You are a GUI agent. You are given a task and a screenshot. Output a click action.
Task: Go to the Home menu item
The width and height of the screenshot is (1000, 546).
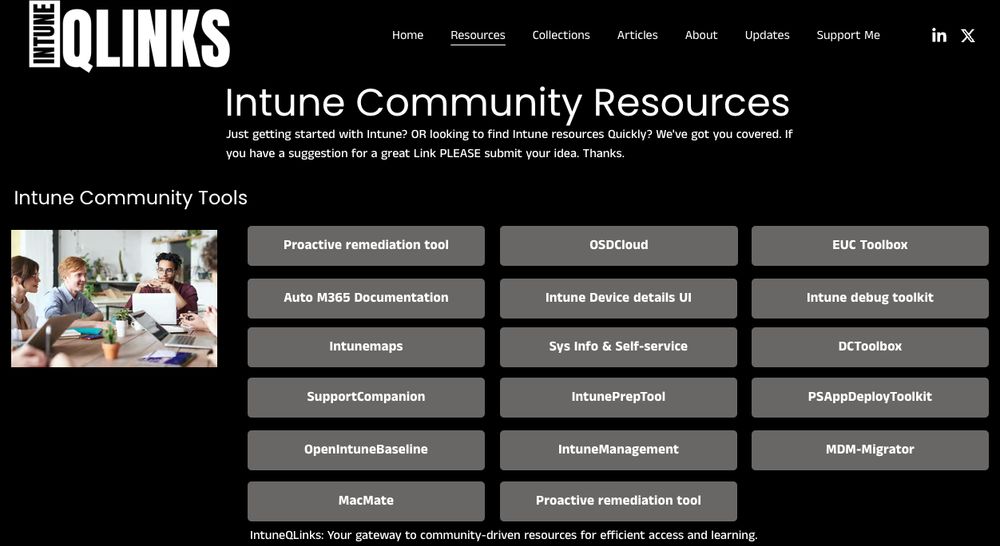pyautogui.click(x=408, y=35)
